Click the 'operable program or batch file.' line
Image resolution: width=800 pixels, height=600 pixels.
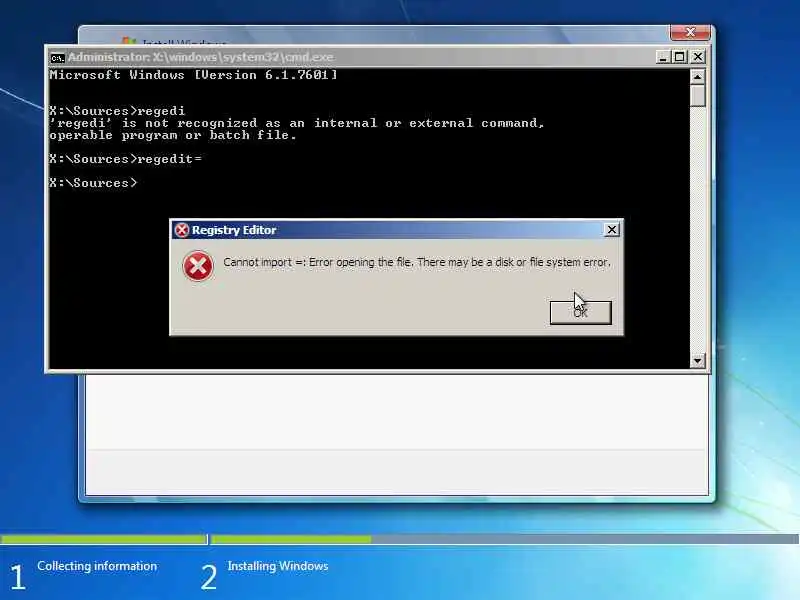coord(173,135)
